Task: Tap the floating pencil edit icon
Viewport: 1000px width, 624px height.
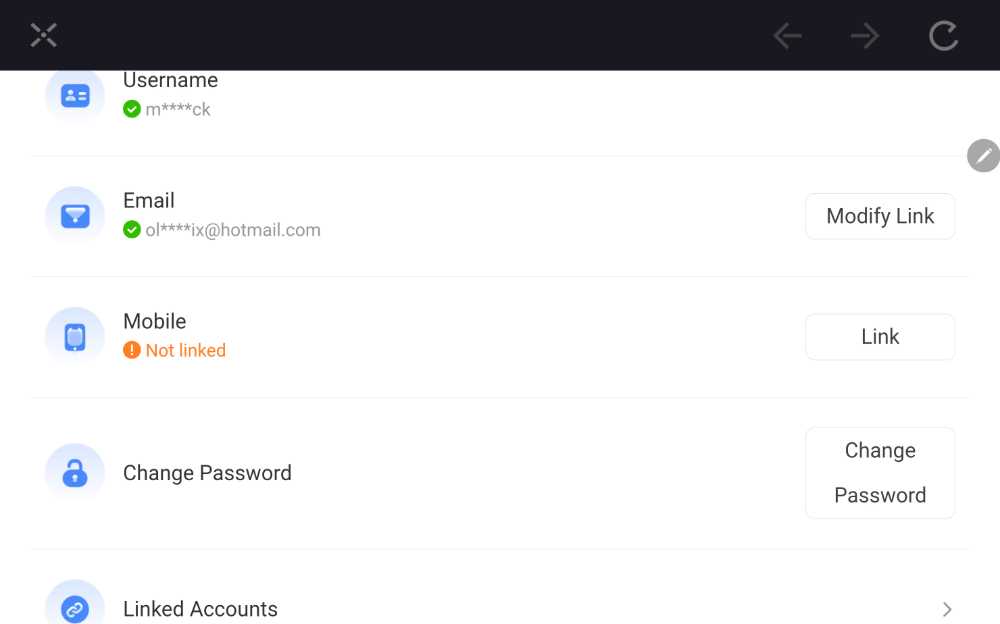Action: click(983, 155)
